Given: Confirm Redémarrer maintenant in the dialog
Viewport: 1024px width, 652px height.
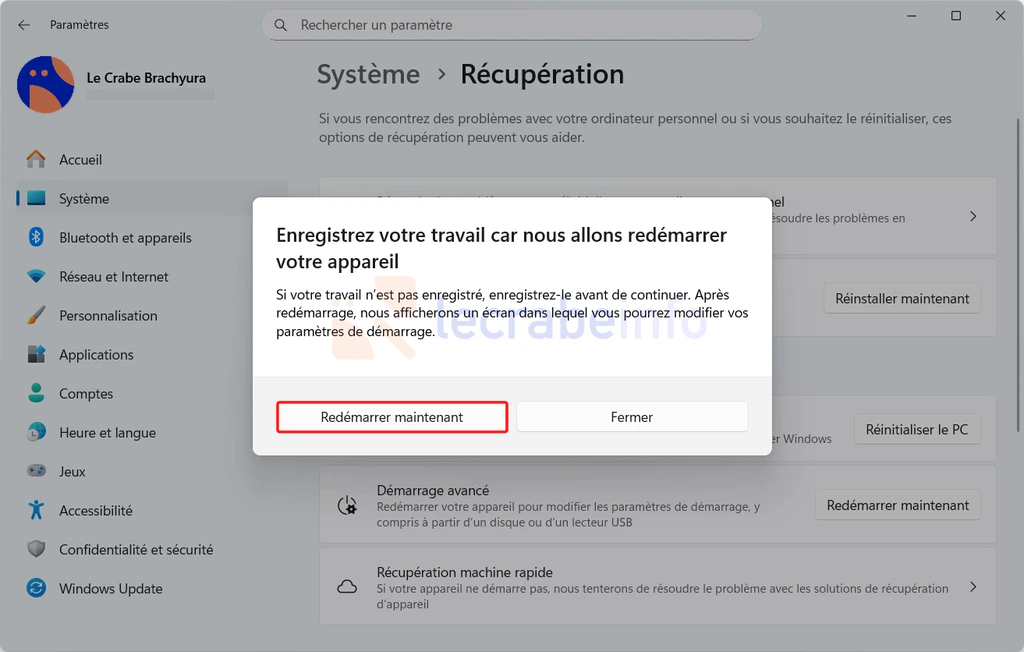Looking at the screenshot, I should tap(392, 417).
